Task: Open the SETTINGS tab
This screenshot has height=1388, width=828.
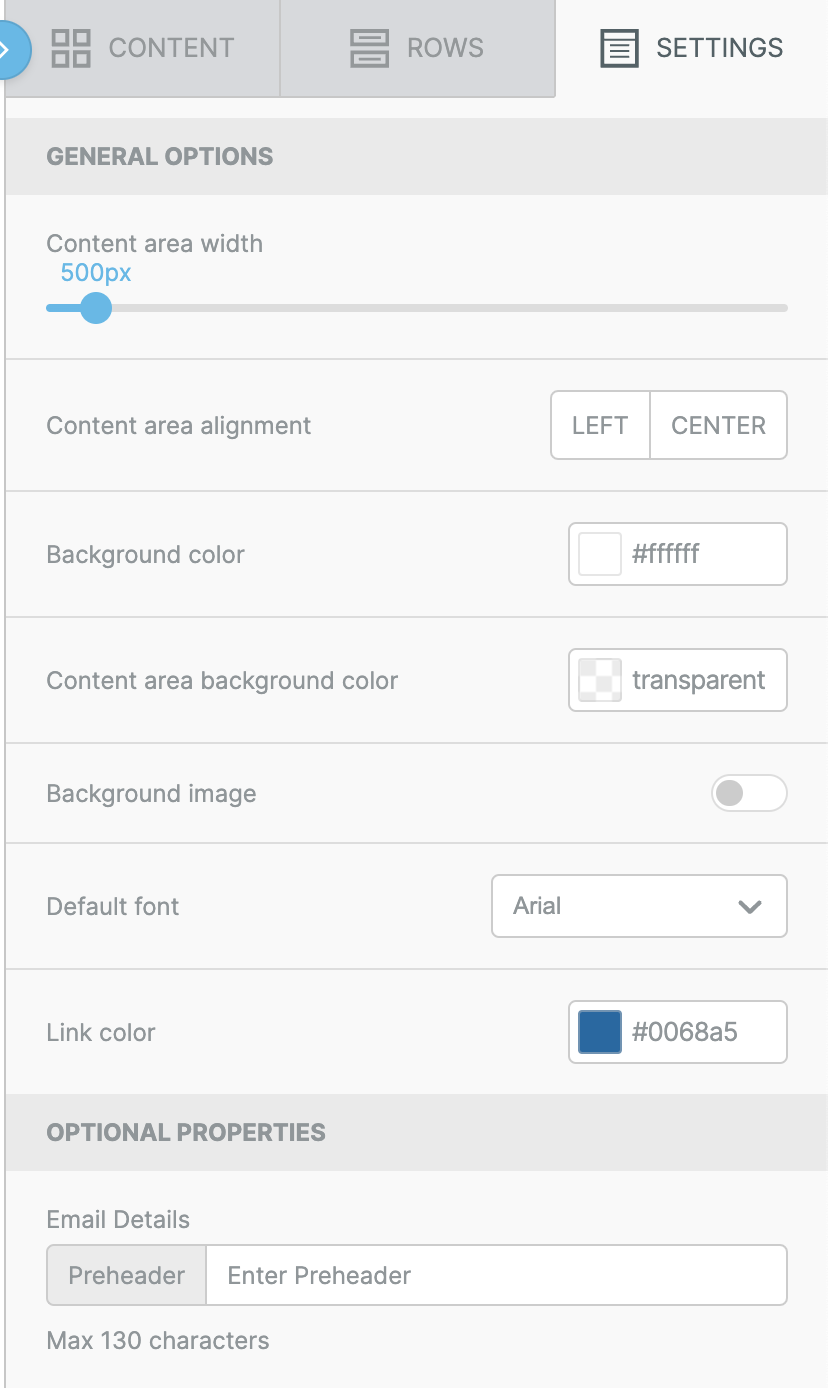Action: (x=691, y=48)
